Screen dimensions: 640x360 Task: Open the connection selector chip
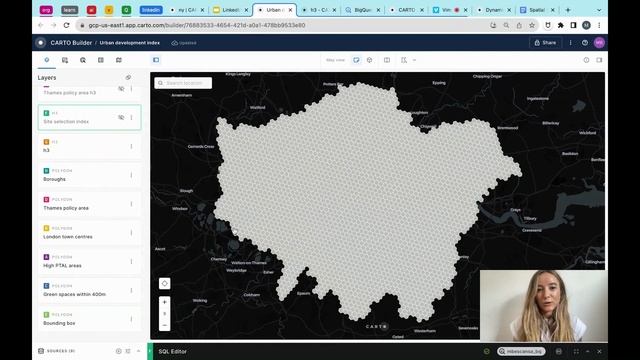click(x=521, y=351)
